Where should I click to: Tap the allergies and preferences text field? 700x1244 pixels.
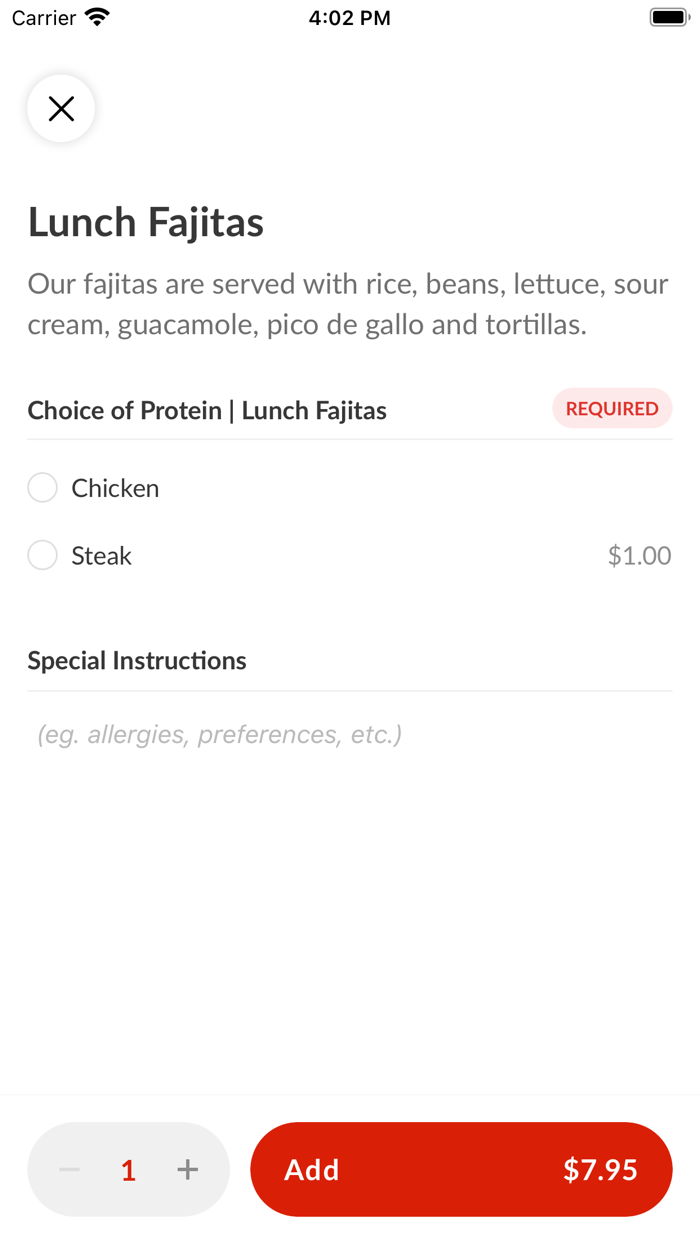(218, 734)
